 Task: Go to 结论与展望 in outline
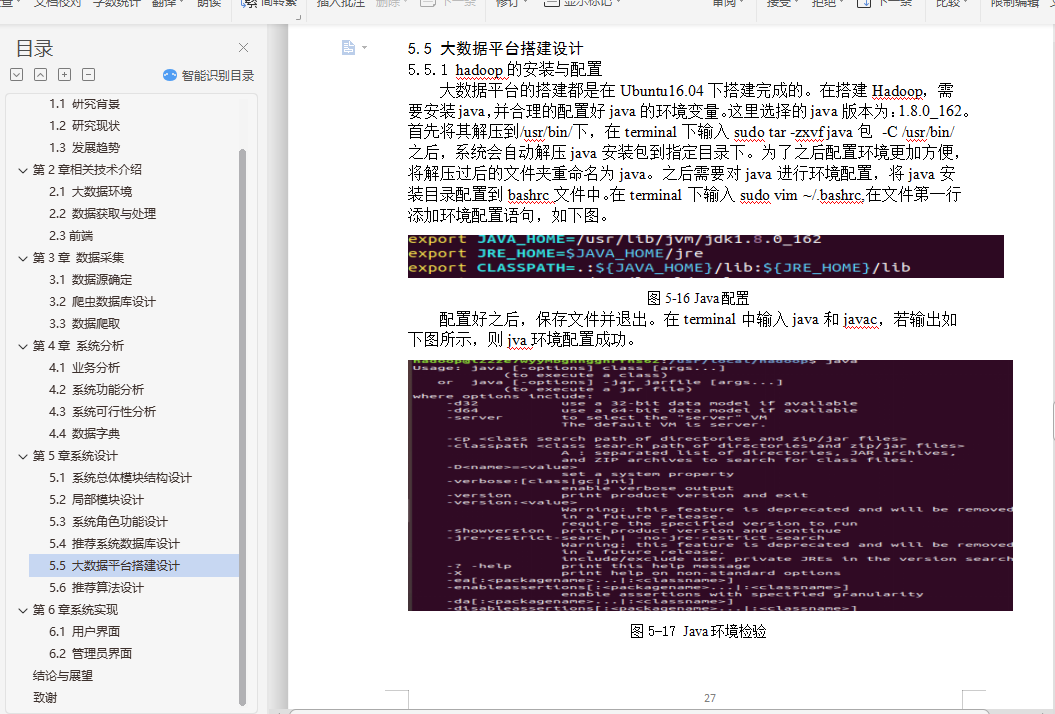tap(63, 676)
